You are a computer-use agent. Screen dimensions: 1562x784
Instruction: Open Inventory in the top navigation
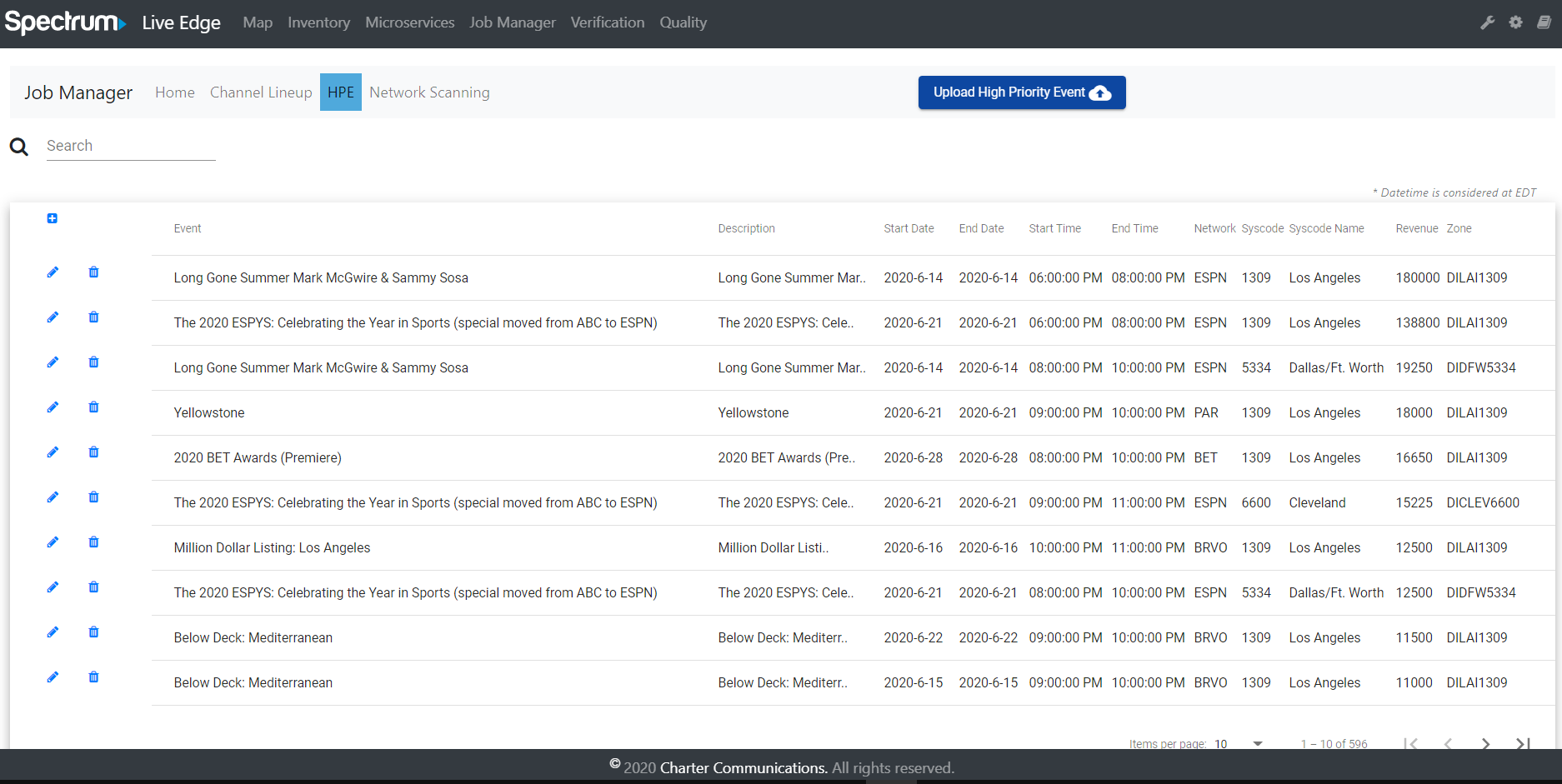click(x=318, y=22)
